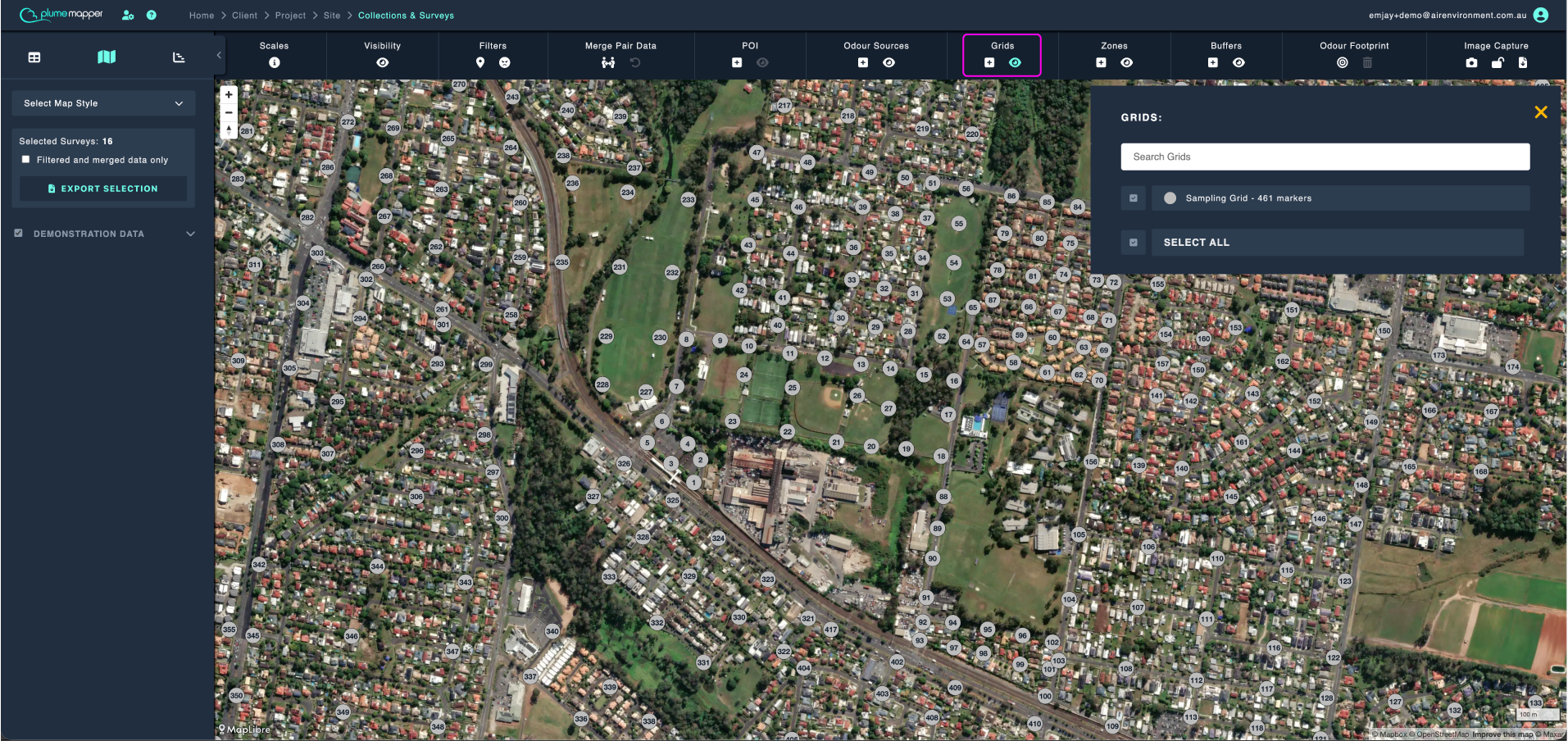
Task: Collapse the left sidebar chevron
Action: [x=219, y=55]
